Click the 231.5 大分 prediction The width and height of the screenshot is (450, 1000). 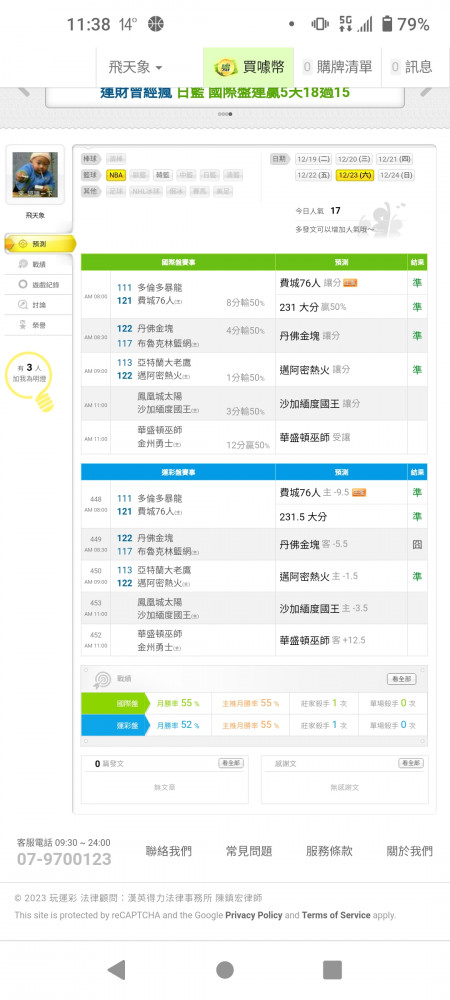[303, 517]
